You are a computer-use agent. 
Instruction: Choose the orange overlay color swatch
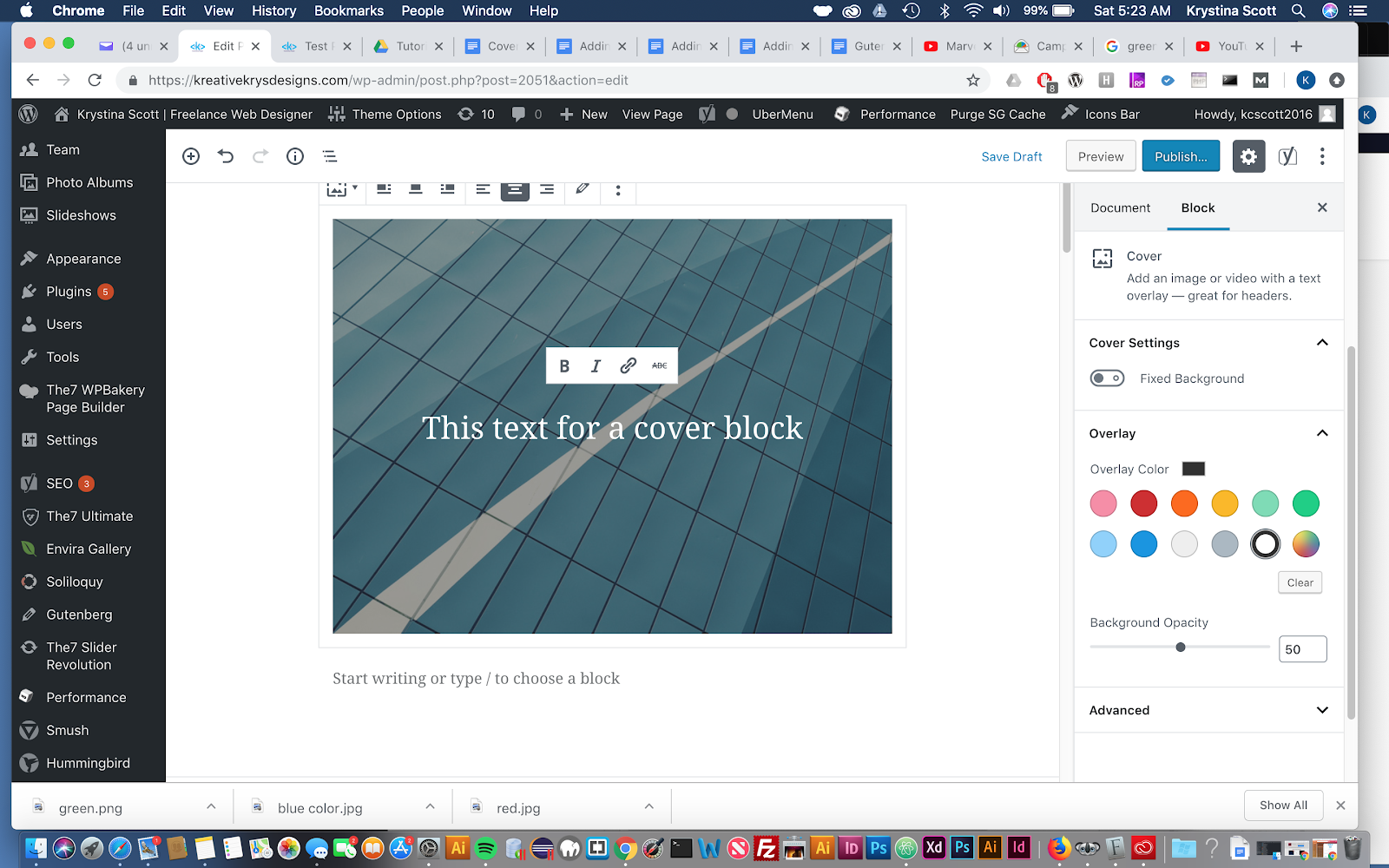tap(1184, 503)
